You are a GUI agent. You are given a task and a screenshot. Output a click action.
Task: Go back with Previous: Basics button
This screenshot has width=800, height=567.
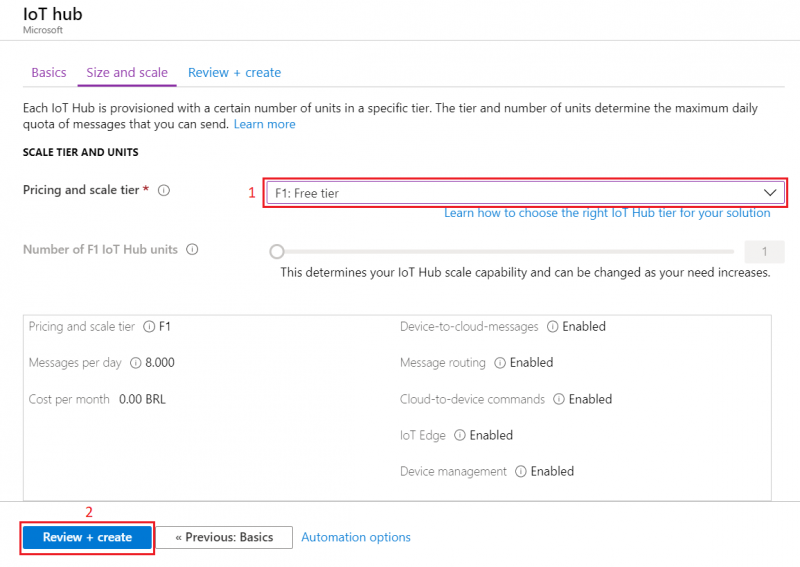(225, 537)
